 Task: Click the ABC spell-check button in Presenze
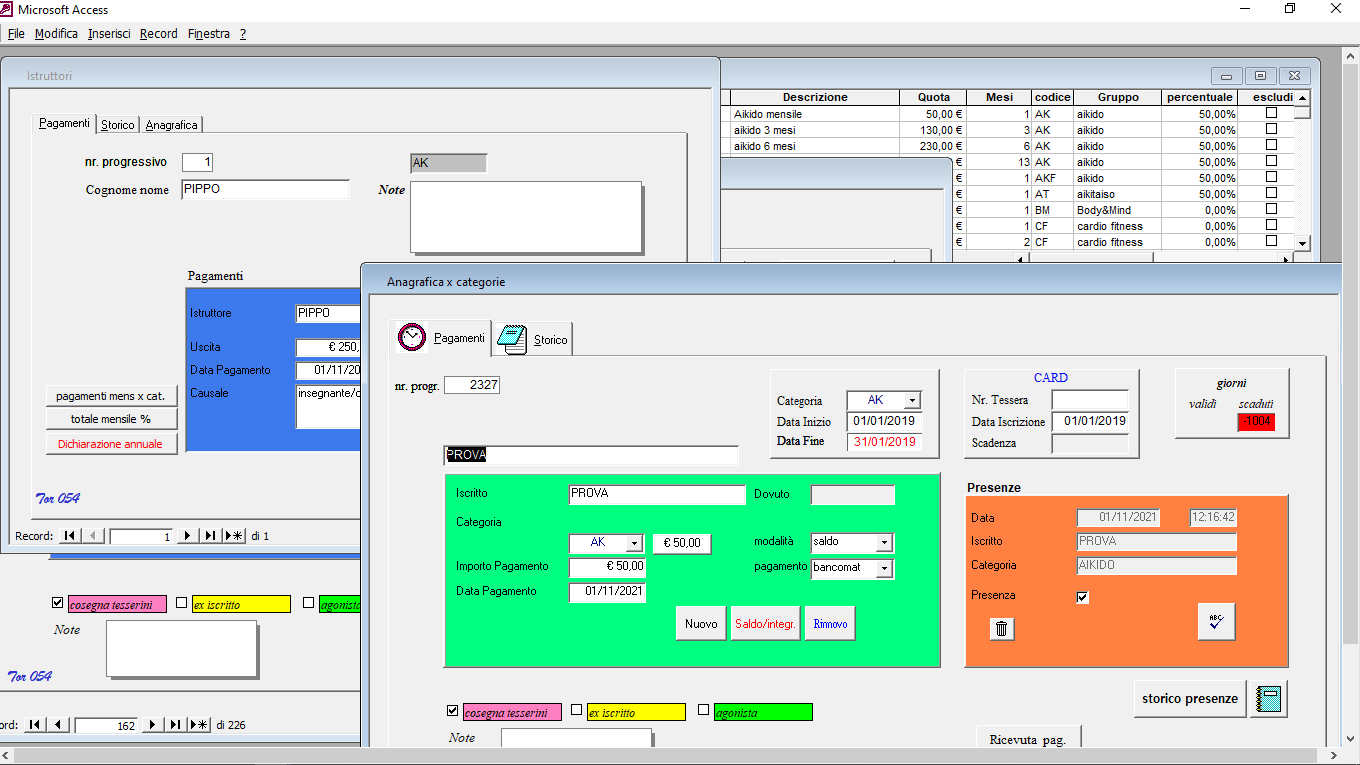[x=1216, y=622]
